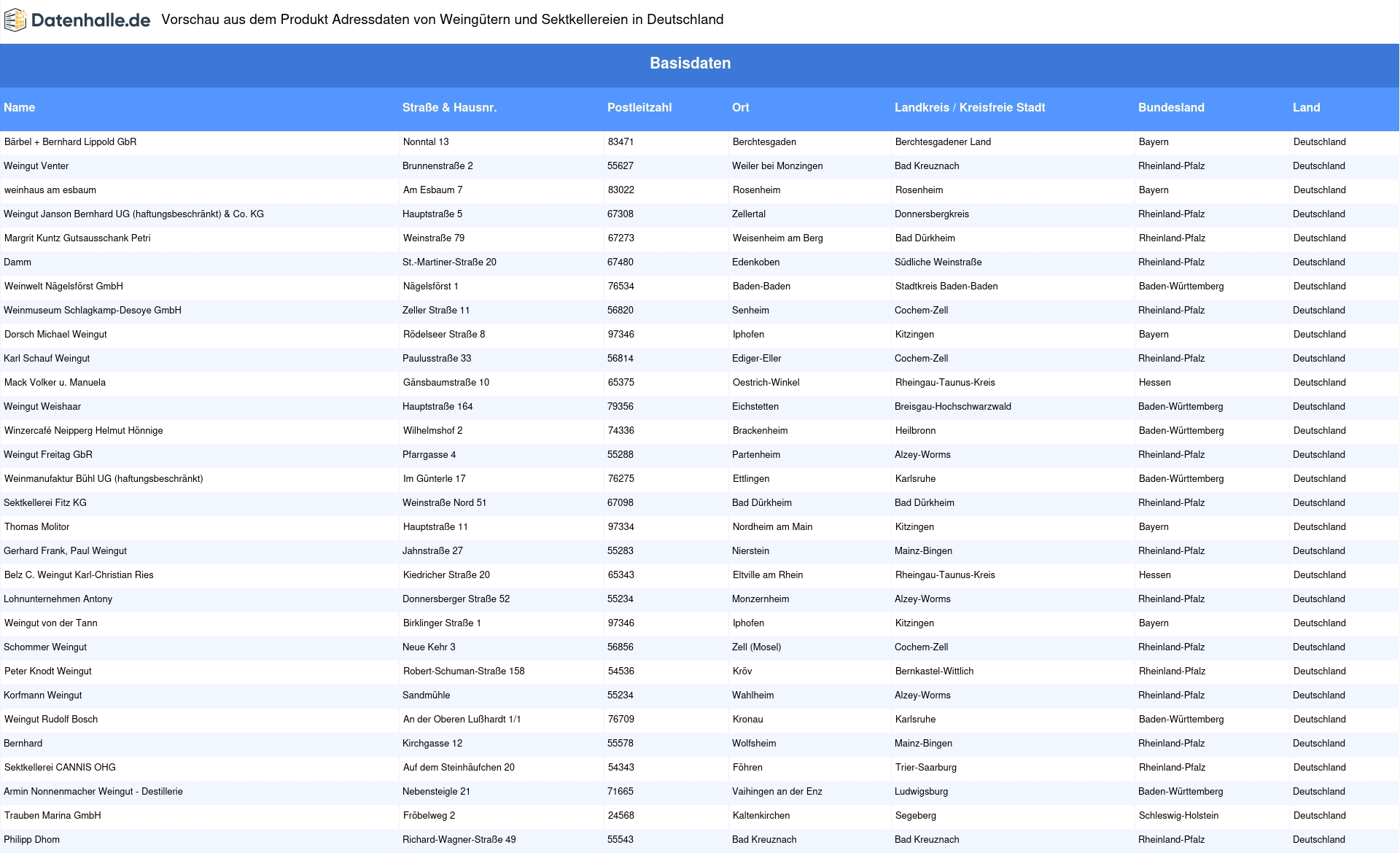Click address Auf dem Steinhäufchen 20

pyautogui.click(x=459, y=768)
